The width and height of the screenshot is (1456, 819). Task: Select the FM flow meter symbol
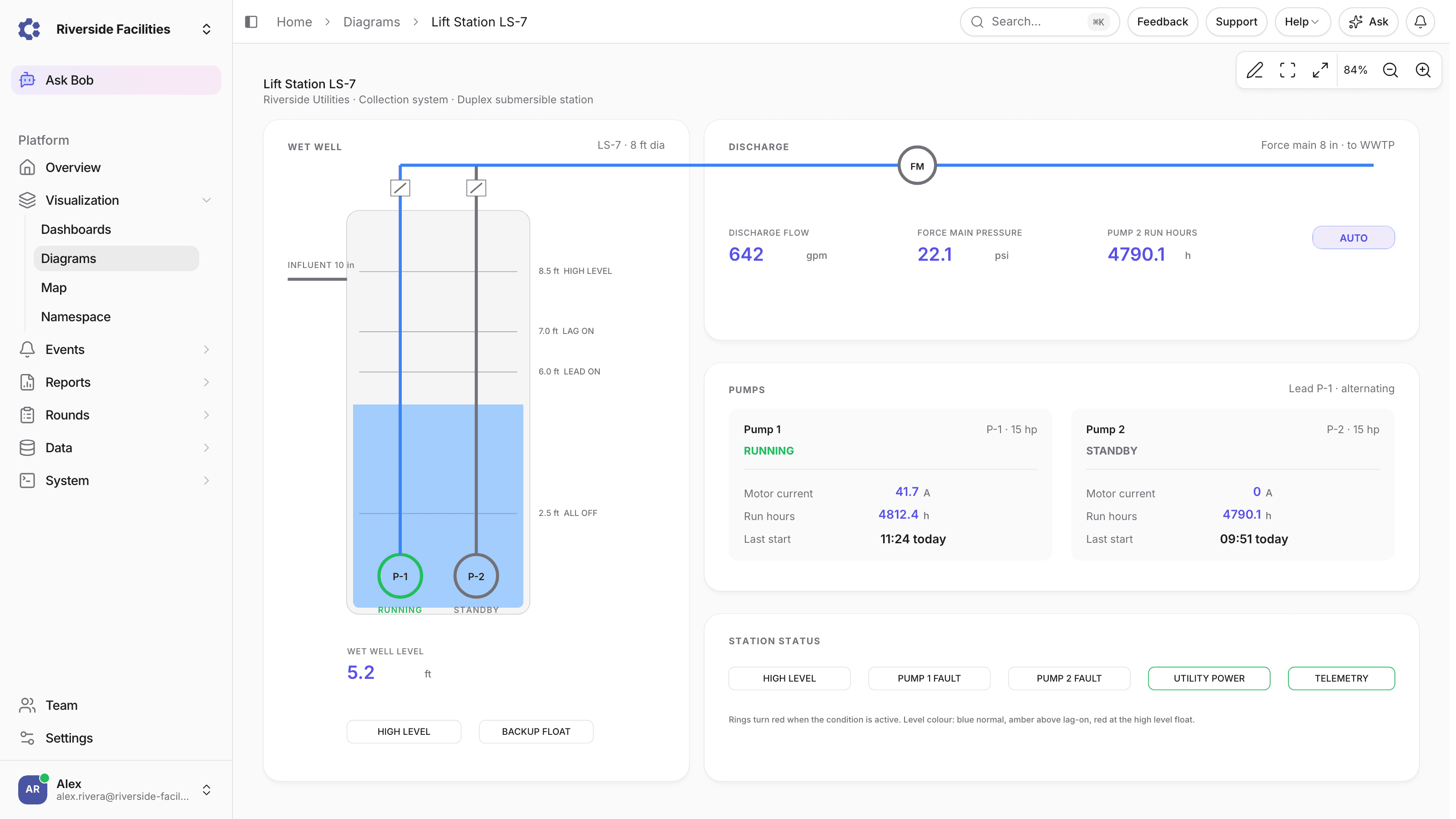coord(917,166)
